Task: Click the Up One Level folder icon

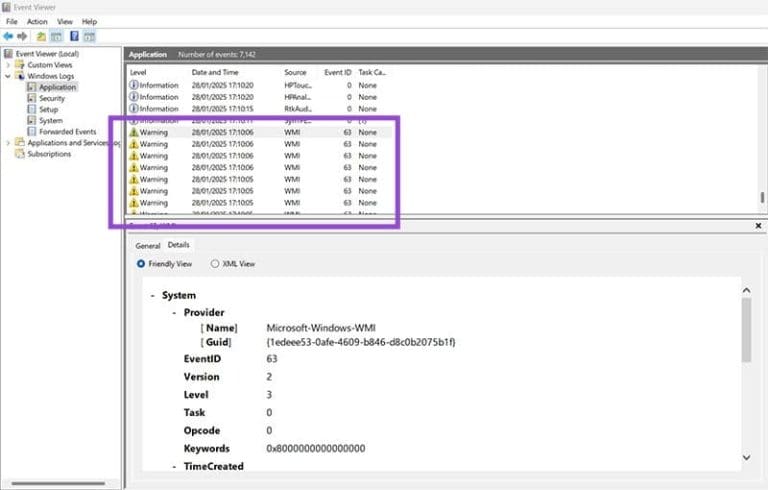Action: [x=41, y=36]
